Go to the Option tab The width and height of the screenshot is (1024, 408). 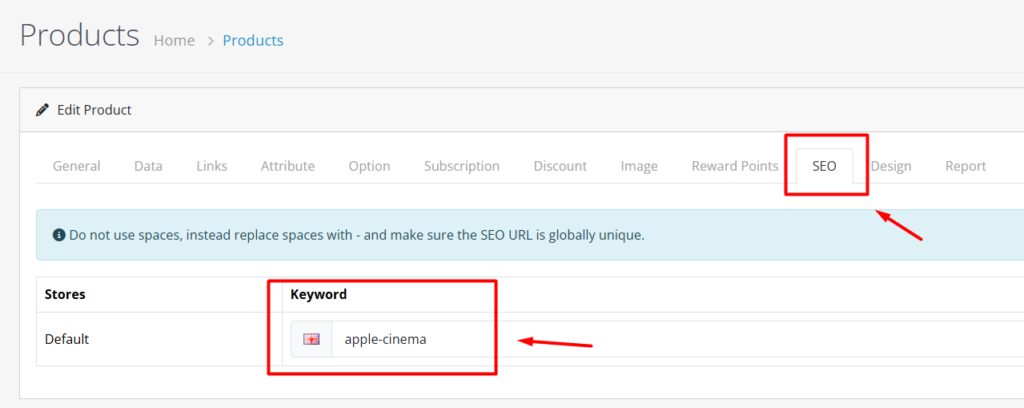[369, 166]
